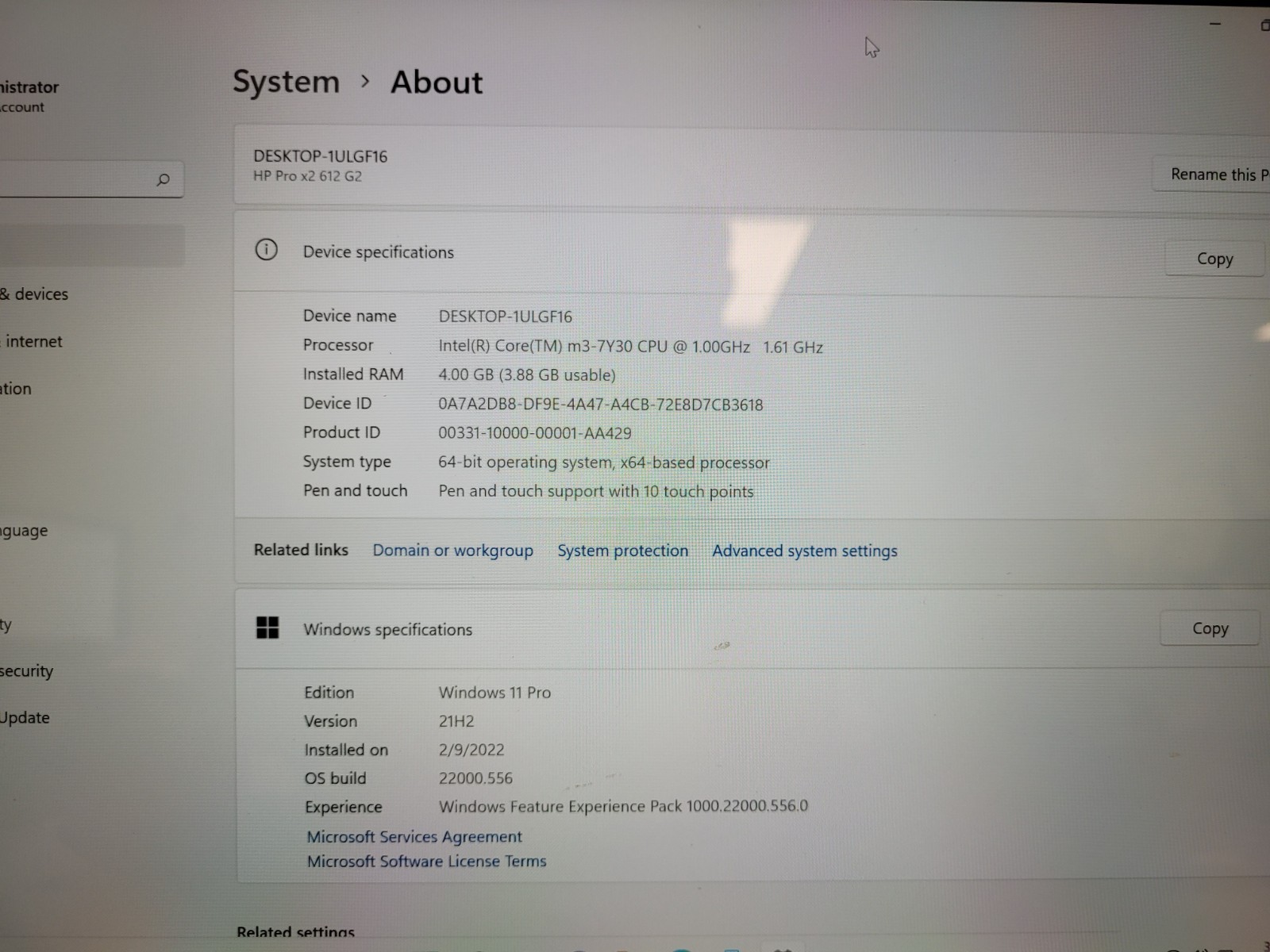
Task: Open Advanced system settings link
Action: tap(805, 551)
